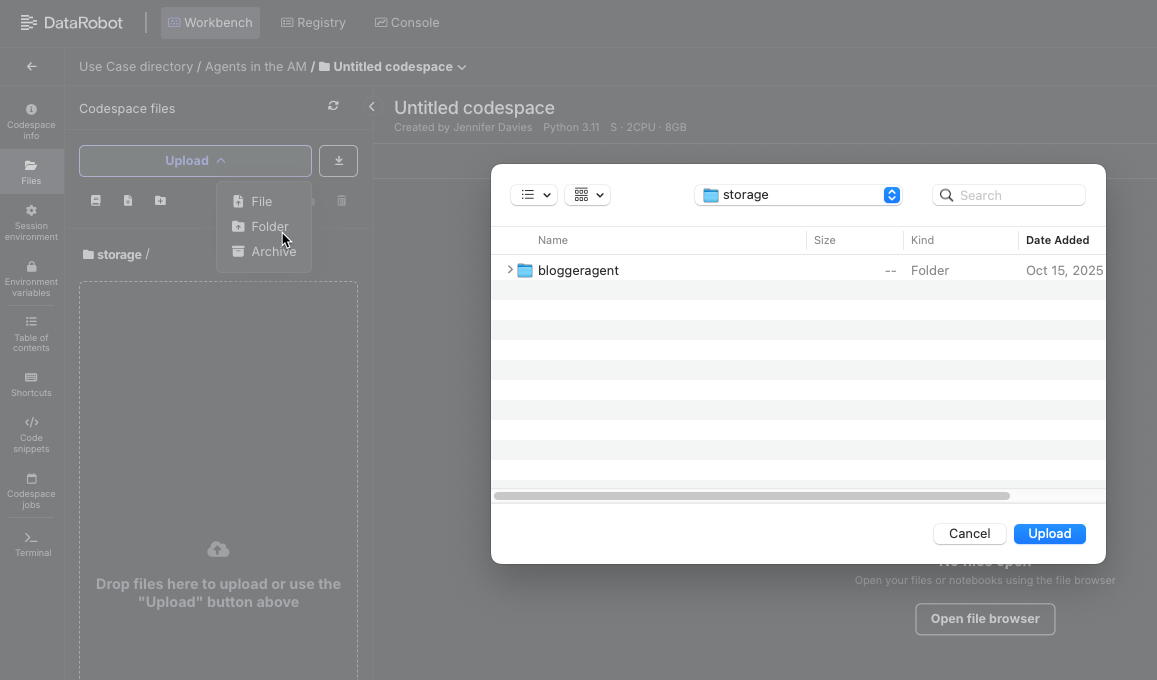1157x680 pixels.
Task: Open the Environment variables lock icon
Action: click(31, 267)
